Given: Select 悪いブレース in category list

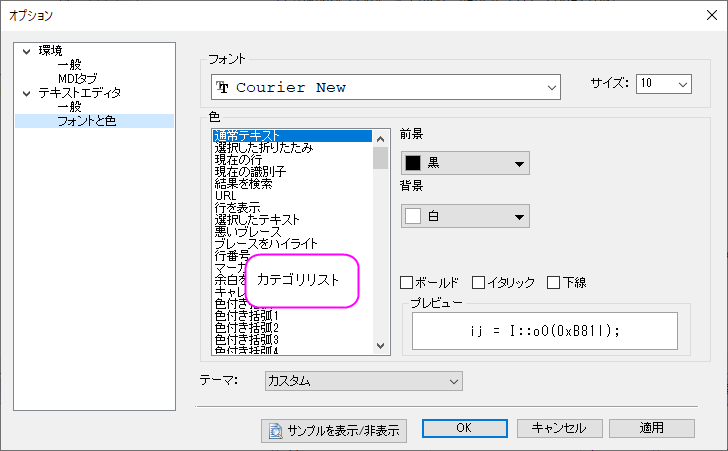Looking at the screenshot, I should 292,232.
